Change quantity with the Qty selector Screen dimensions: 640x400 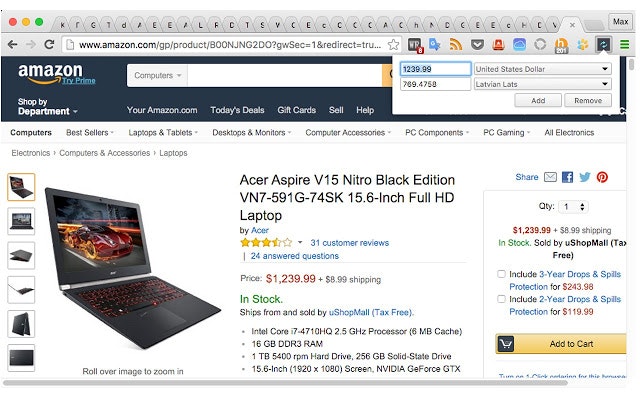point(573,207)
